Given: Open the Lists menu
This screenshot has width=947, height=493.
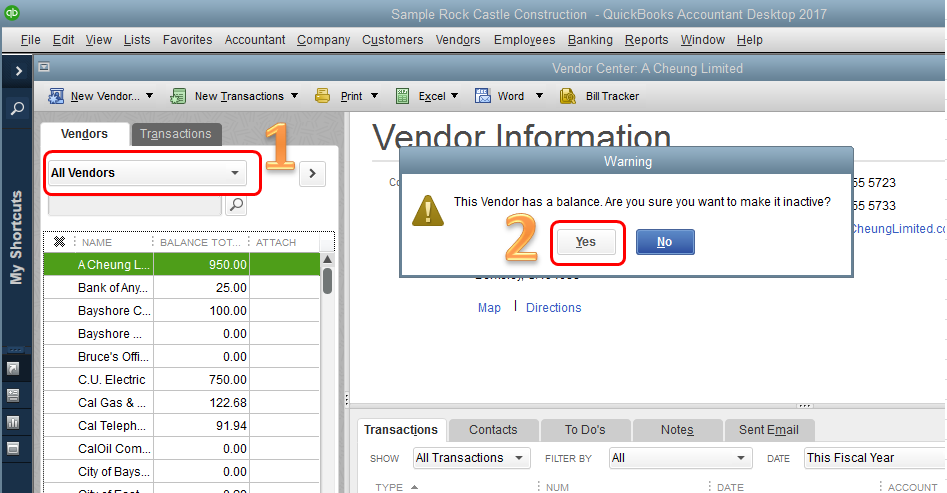Looking at the screenshot, I should pyautogui.click(x=137, y=40).
